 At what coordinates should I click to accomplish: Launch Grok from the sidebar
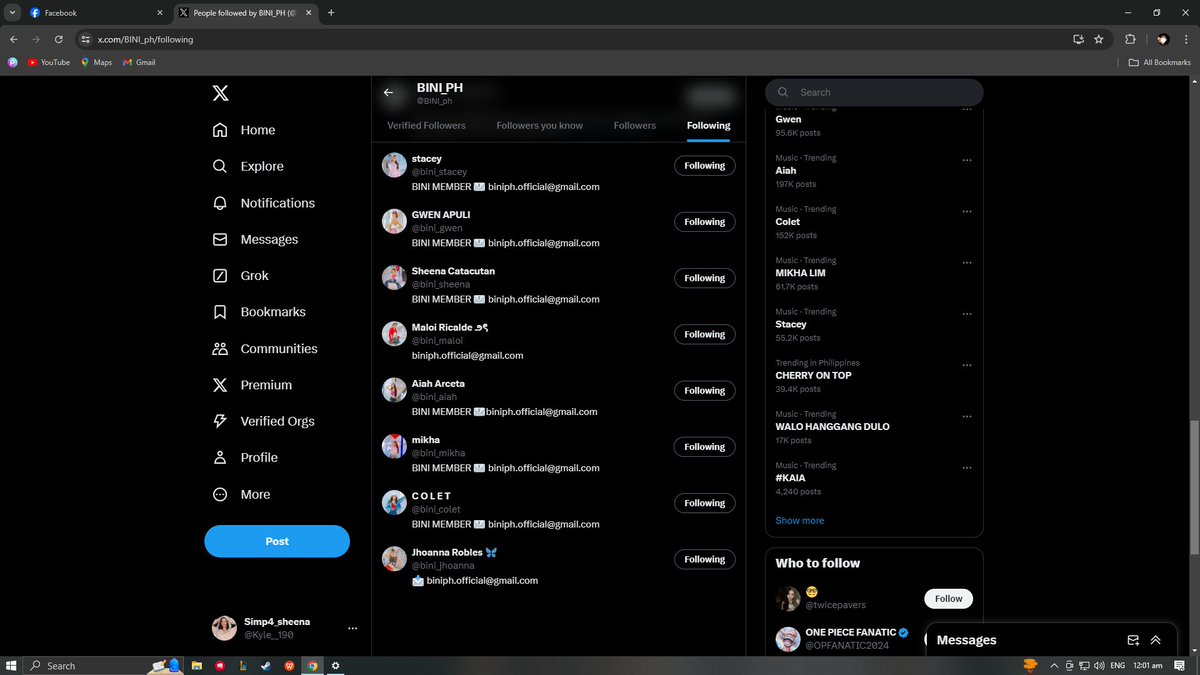[240, 276]
